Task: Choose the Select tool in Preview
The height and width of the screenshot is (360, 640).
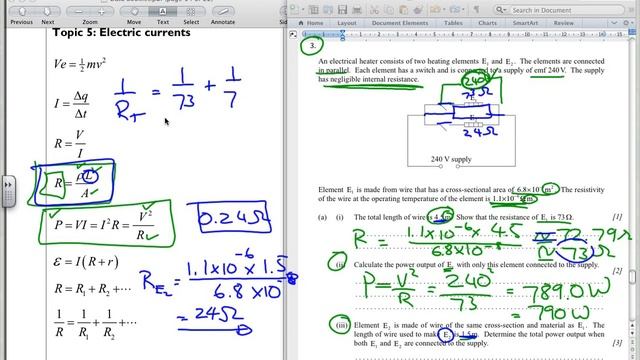Action: pos(191,11)
